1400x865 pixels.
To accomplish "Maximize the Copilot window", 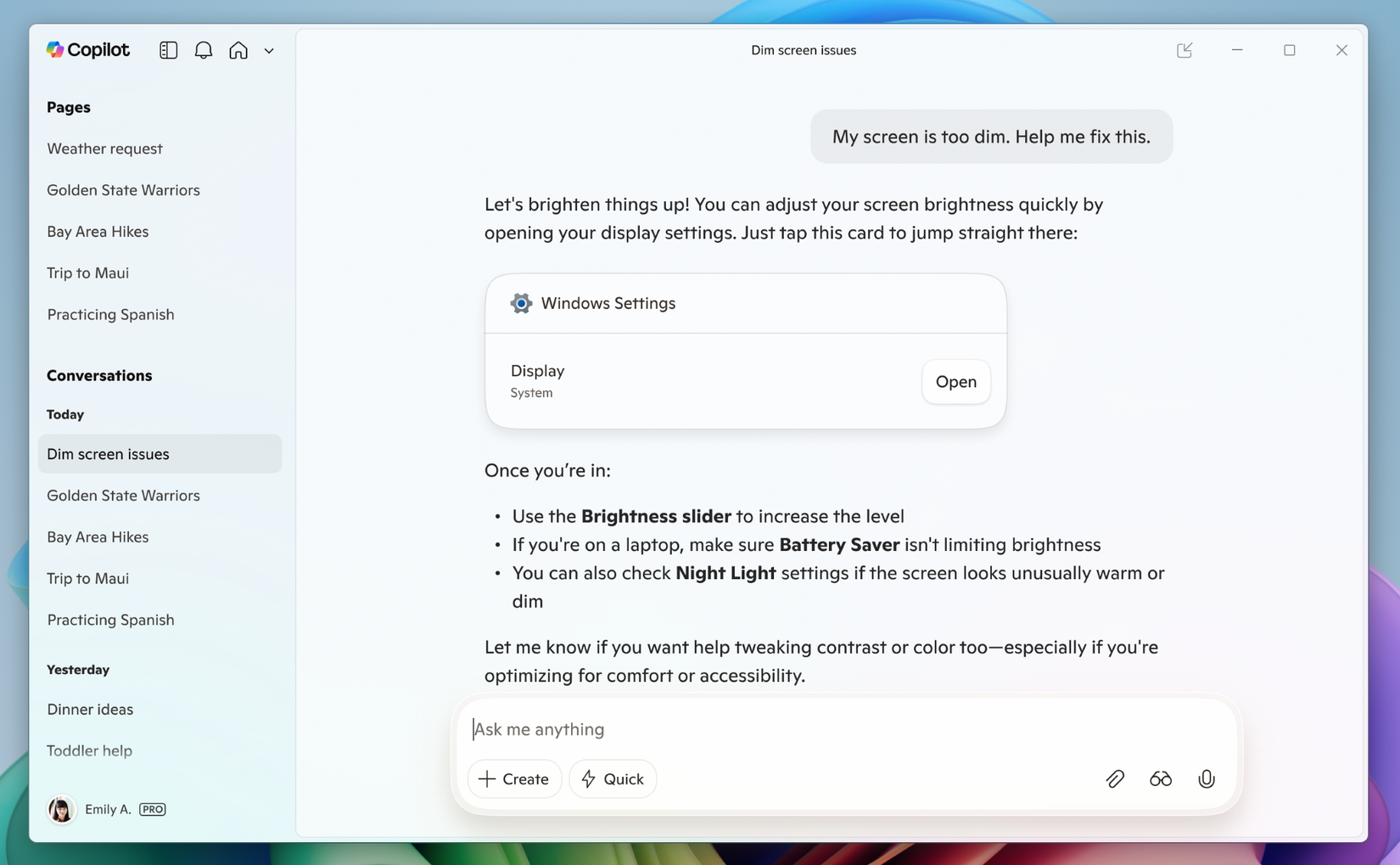I will (1290, 50).
